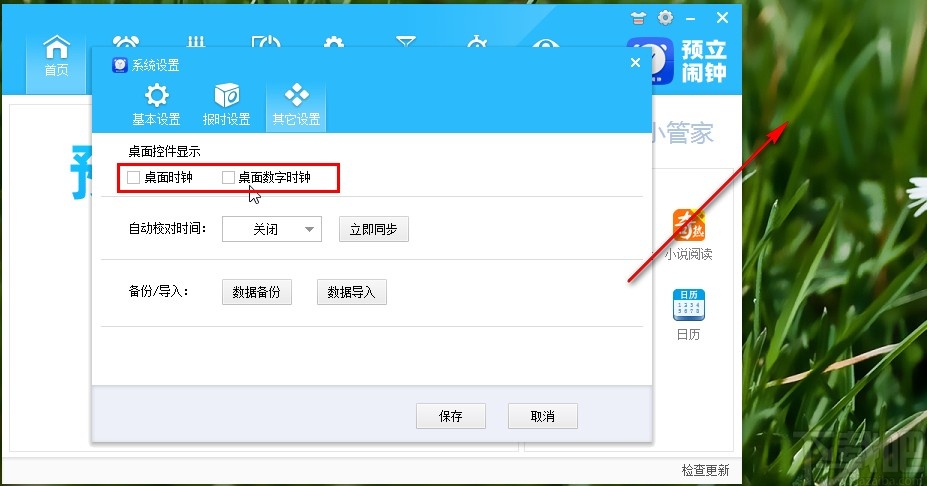Select the 其它设置 tab
The width and height of the screenshot is (927, 486).
click(x=296, y=105)
